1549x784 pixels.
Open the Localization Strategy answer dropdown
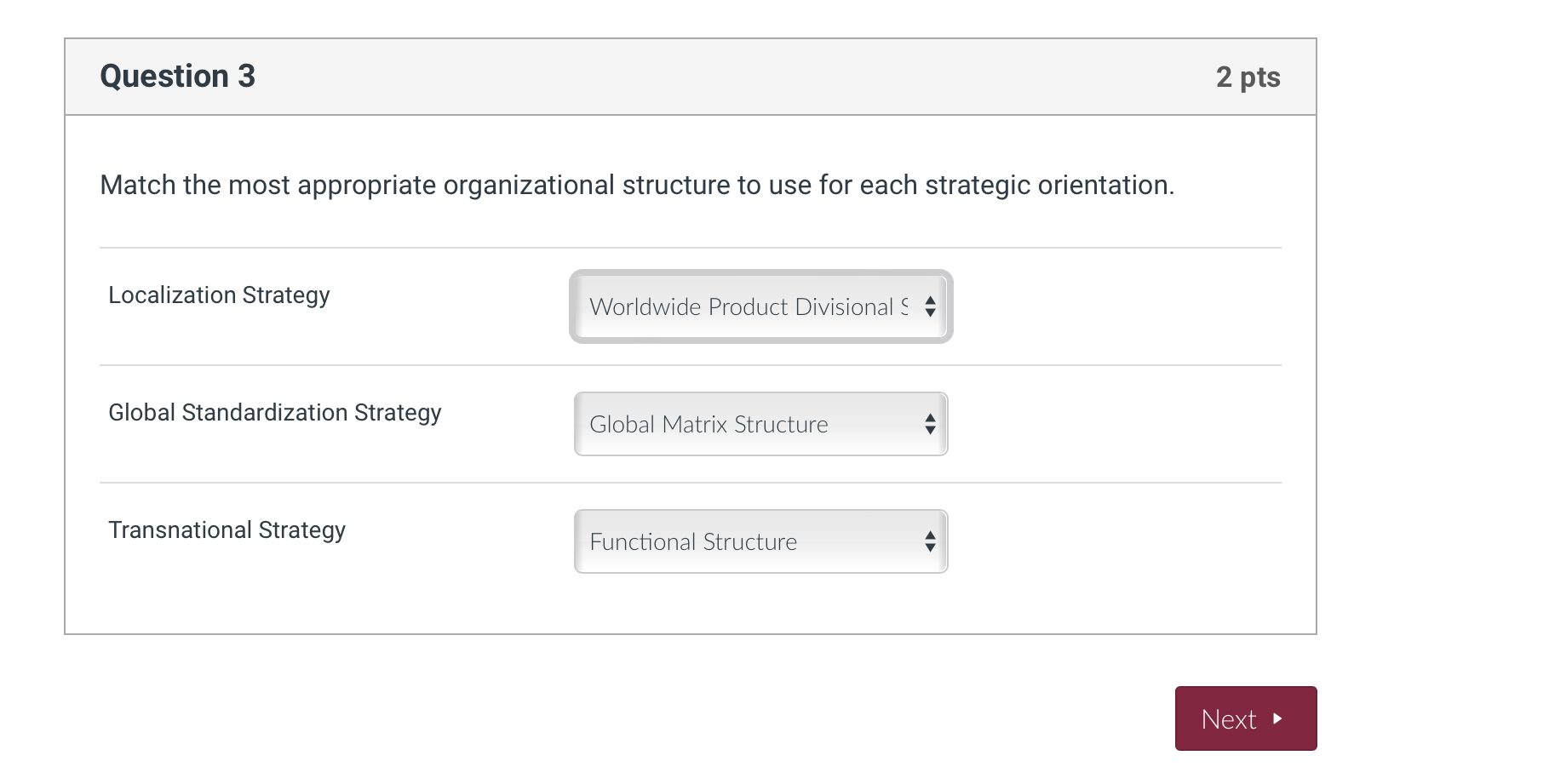coord(760,306)
